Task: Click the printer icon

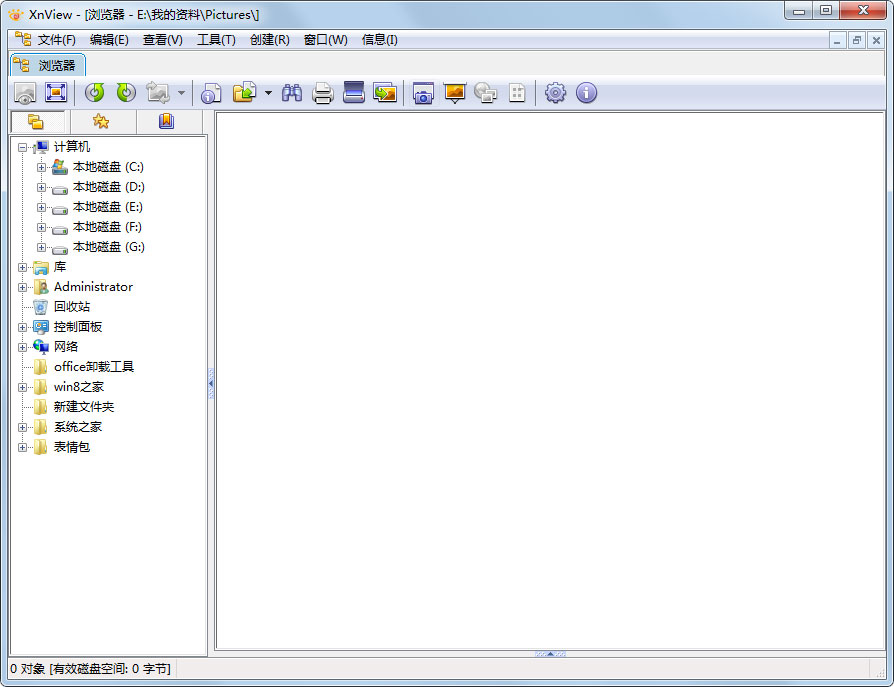Action: pyautogui.click(x=323, y=93)
